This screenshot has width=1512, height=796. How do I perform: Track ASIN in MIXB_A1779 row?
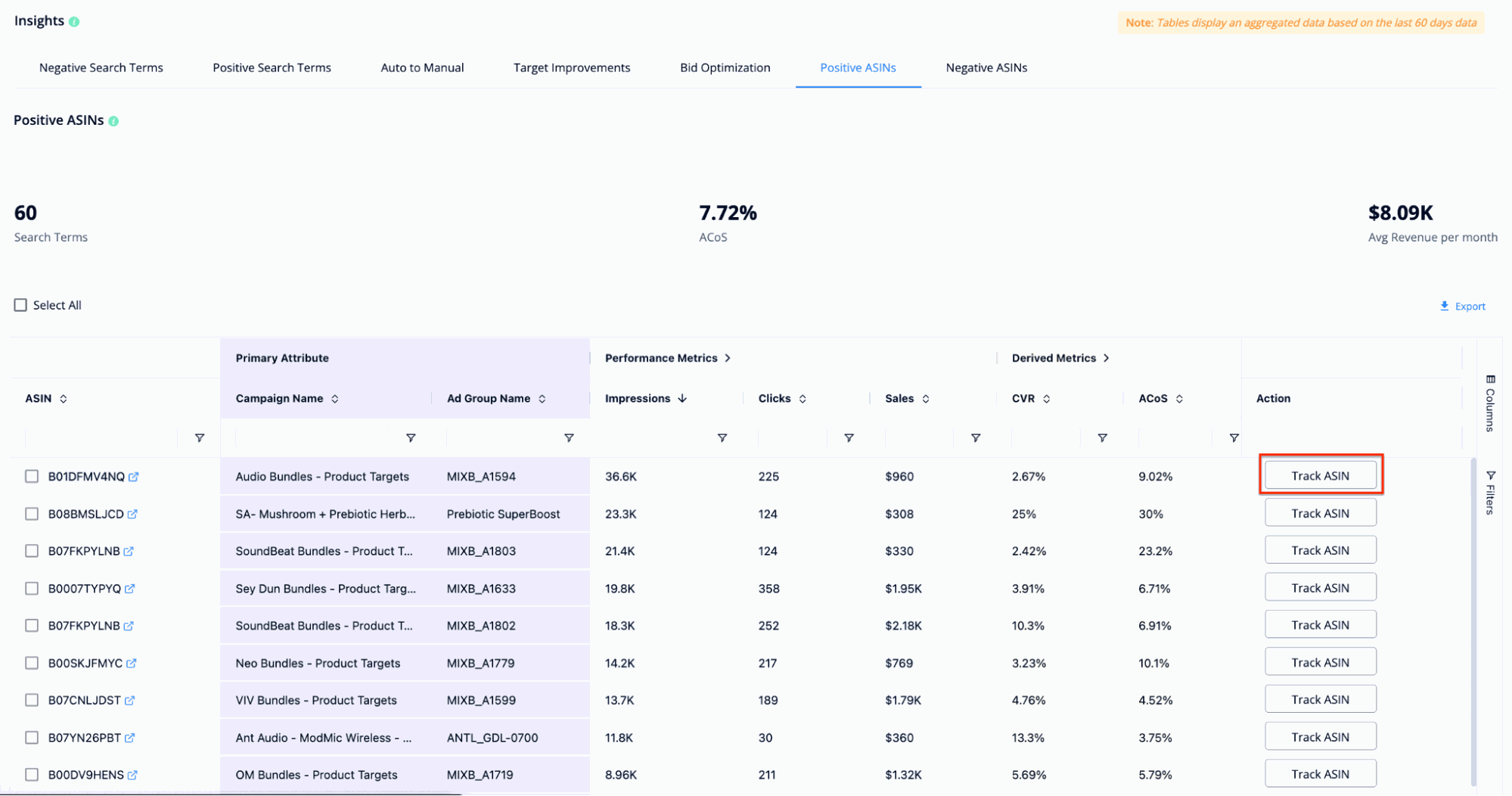coord(1320,662)
